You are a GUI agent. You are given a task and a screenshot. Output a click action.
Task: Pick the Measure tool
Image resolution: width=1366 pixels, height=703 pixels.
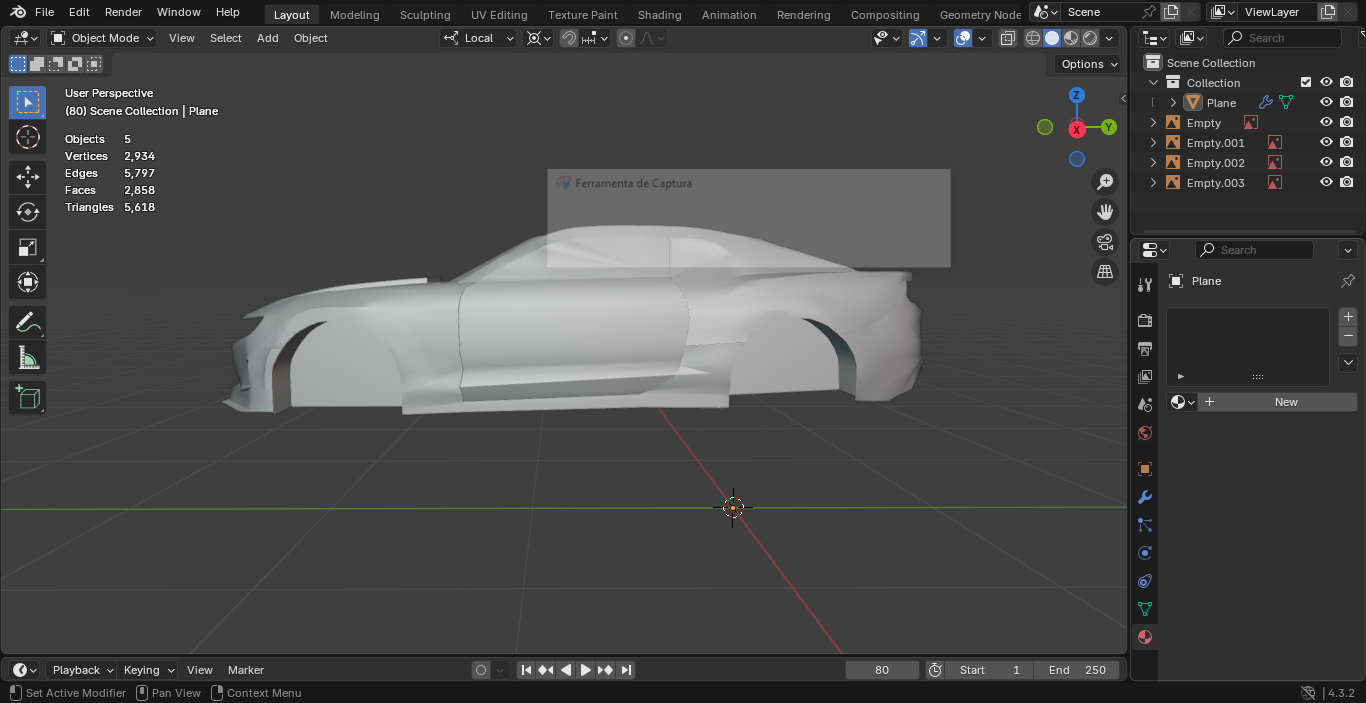click(x=28, y=357)
